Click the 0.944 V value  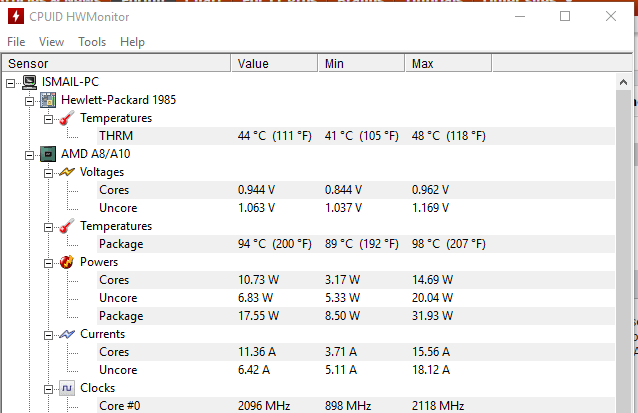256,190
